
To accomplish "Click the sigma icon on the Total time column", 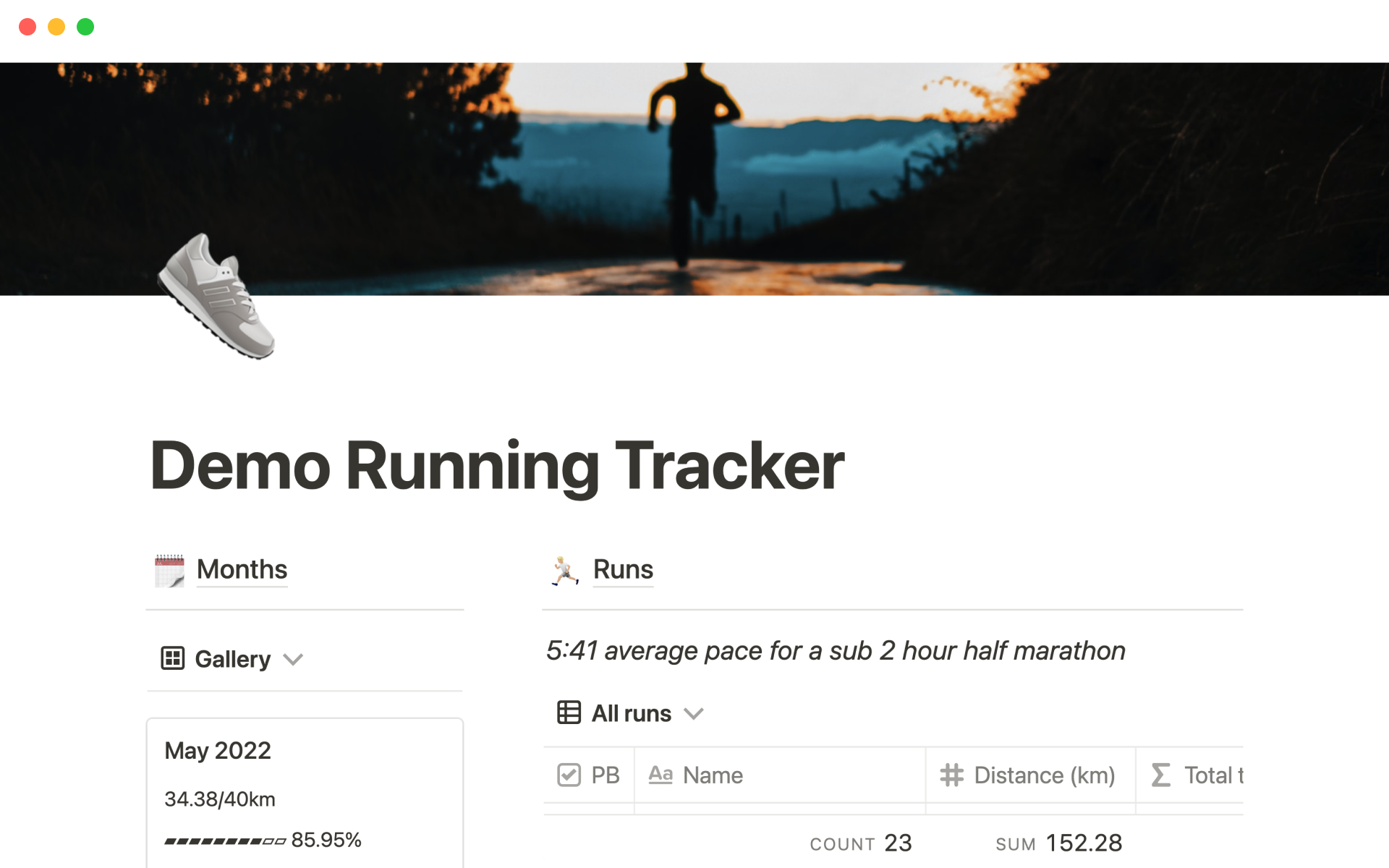I will click(1160, 775).
